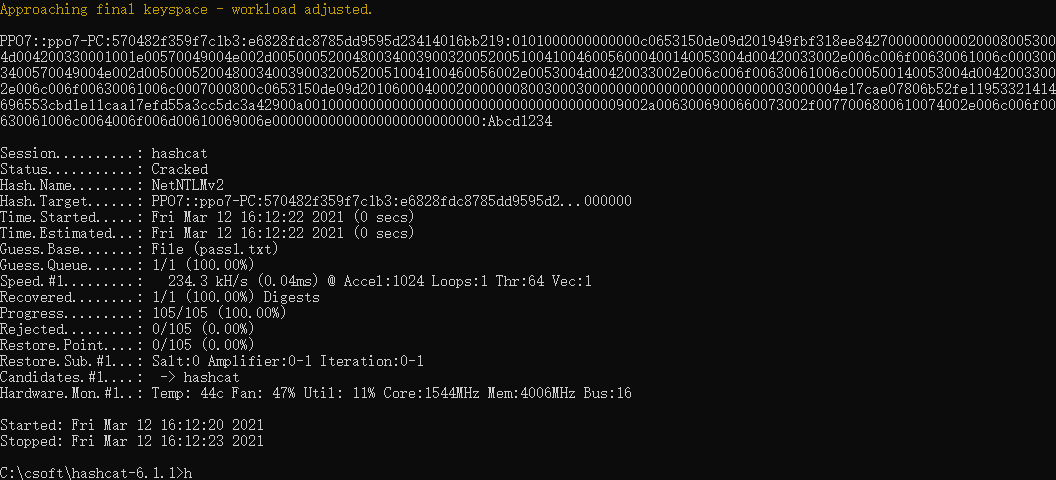Click the Guess.Base pass1.txt file entry

215,250
